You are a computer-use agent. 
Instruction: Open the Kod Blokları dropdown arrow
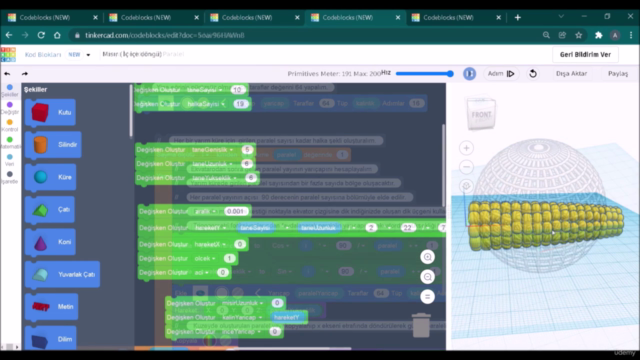[88, 55]
